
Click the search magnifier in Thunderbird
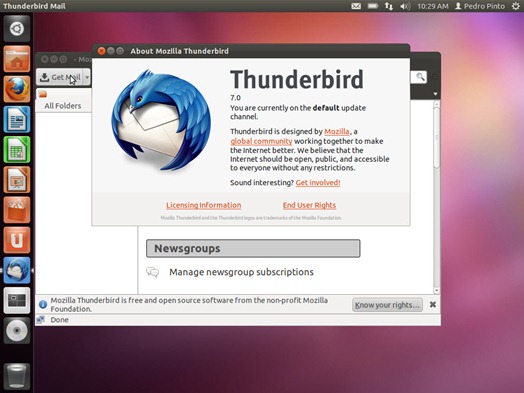(420, 77)
